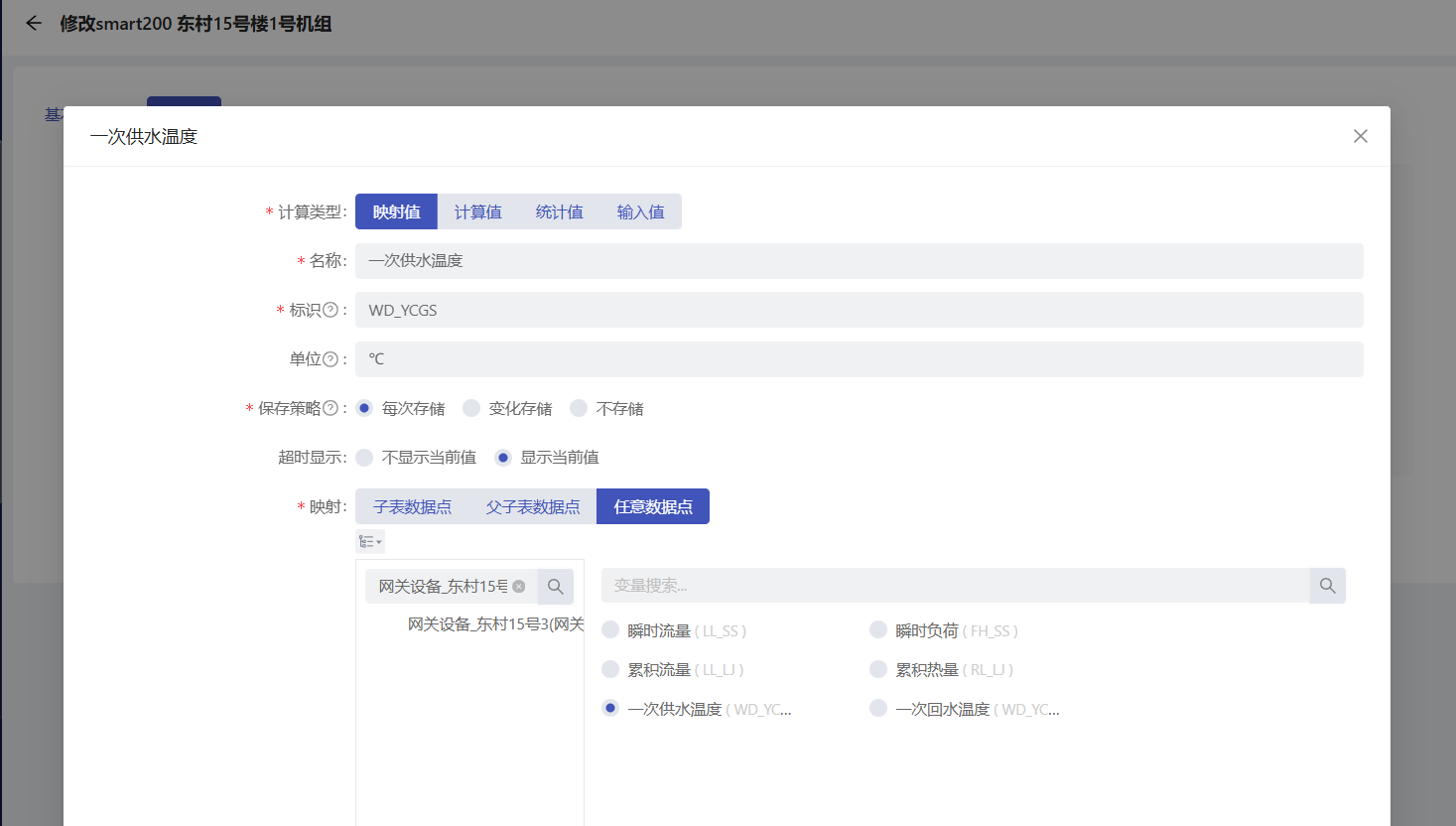Switch mapping to 父子表数据点

pos(533,506)
